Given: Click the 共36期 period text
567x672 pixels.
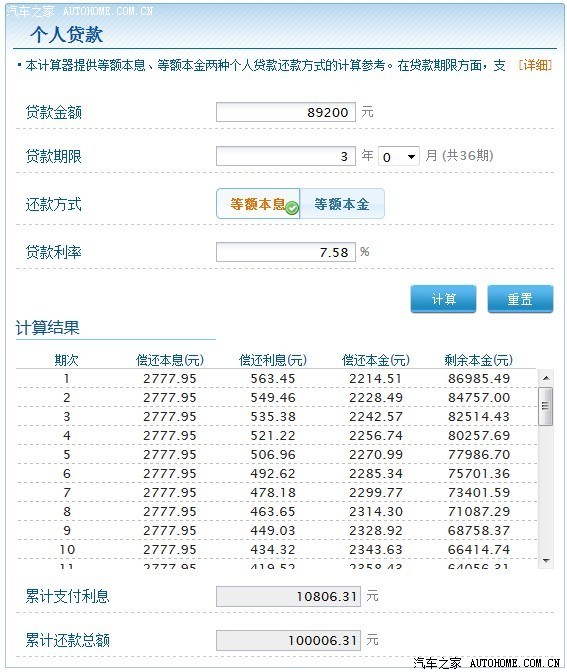Looking at the screenshot, I should pos(468,156).
